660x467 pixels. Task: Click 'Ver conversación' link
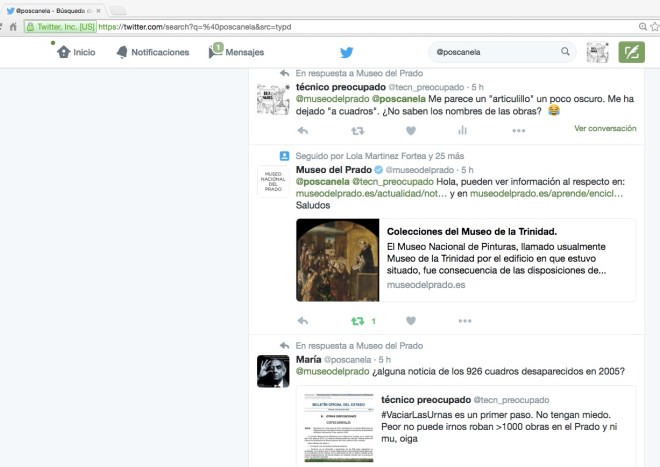(605, 128)
